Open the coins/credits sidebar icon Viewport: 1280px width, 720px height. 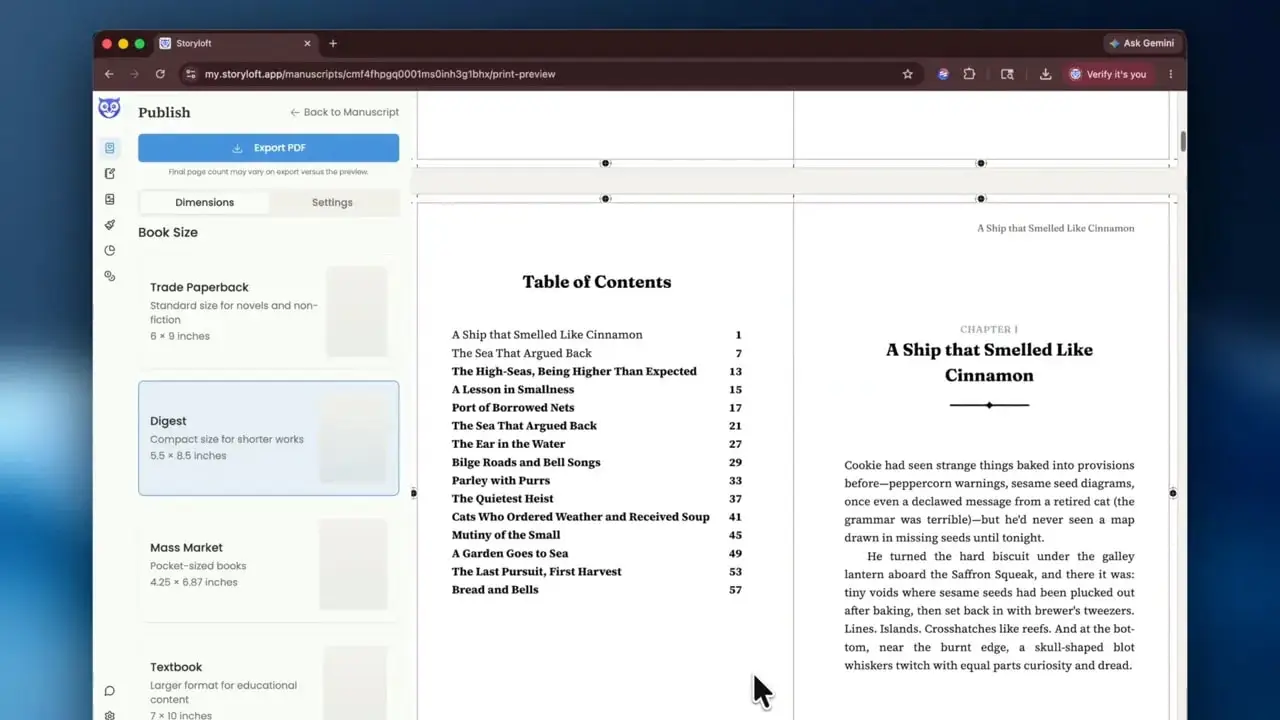(x=110, y=276)
